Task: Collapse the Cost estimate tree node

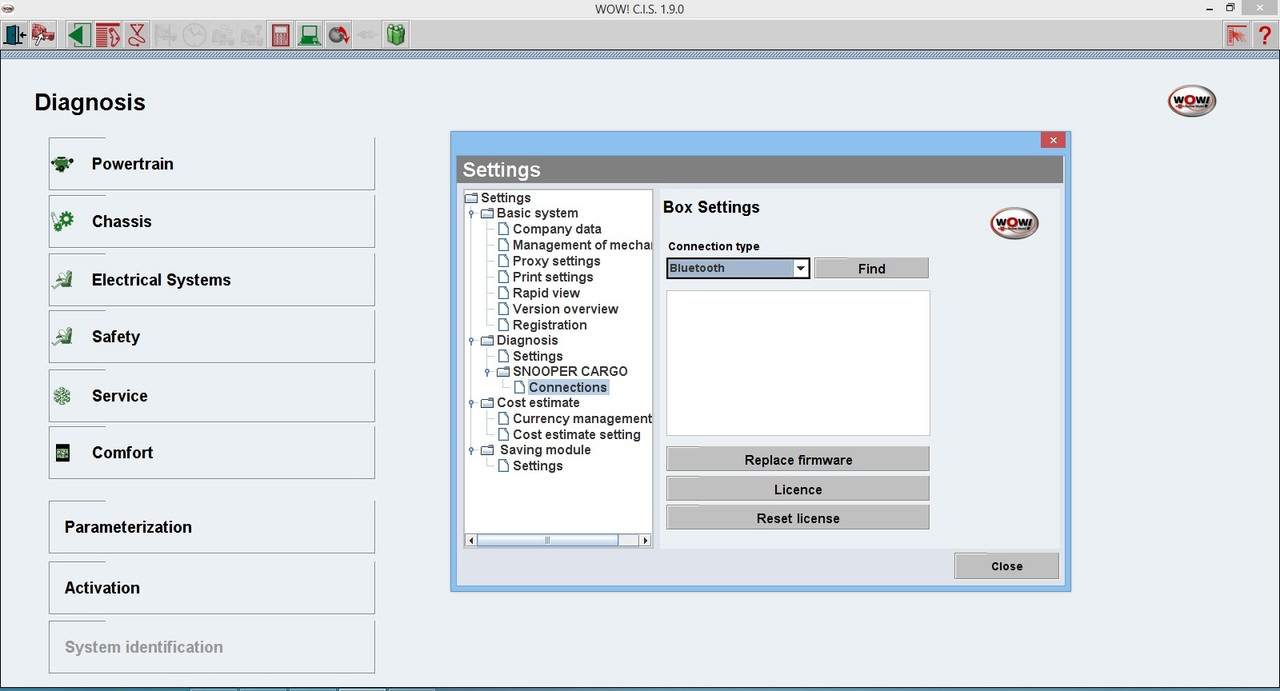Action: pos(471,403)
